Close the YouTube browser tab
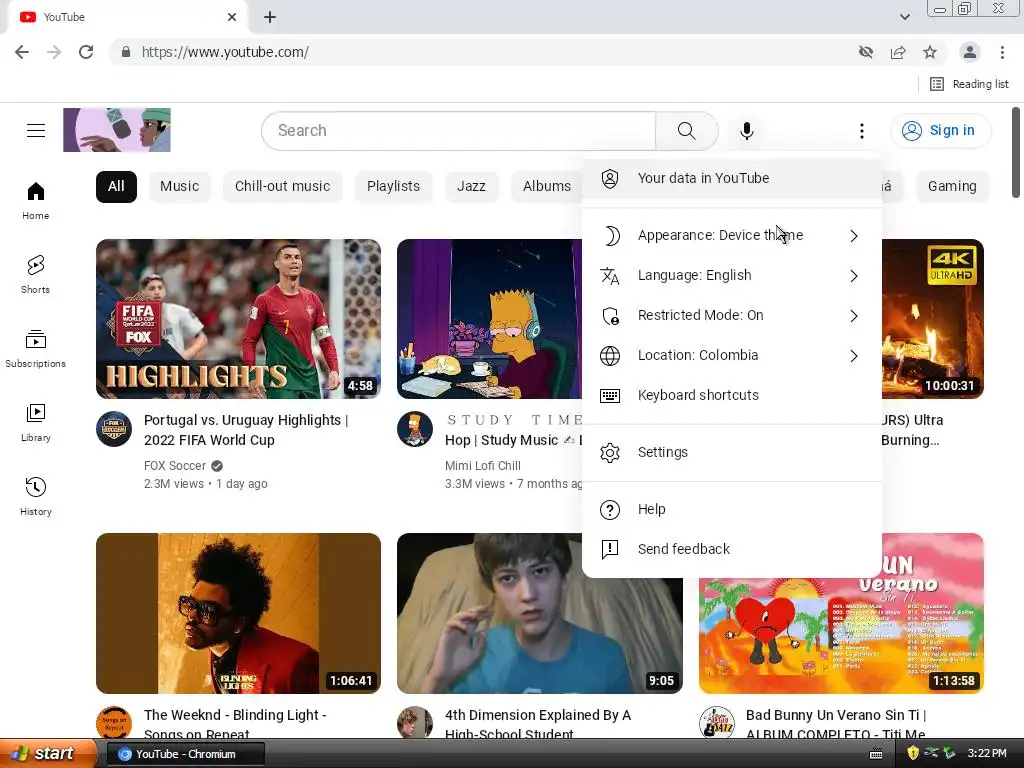Screen dimensions: 1024x768 (232, 17)
